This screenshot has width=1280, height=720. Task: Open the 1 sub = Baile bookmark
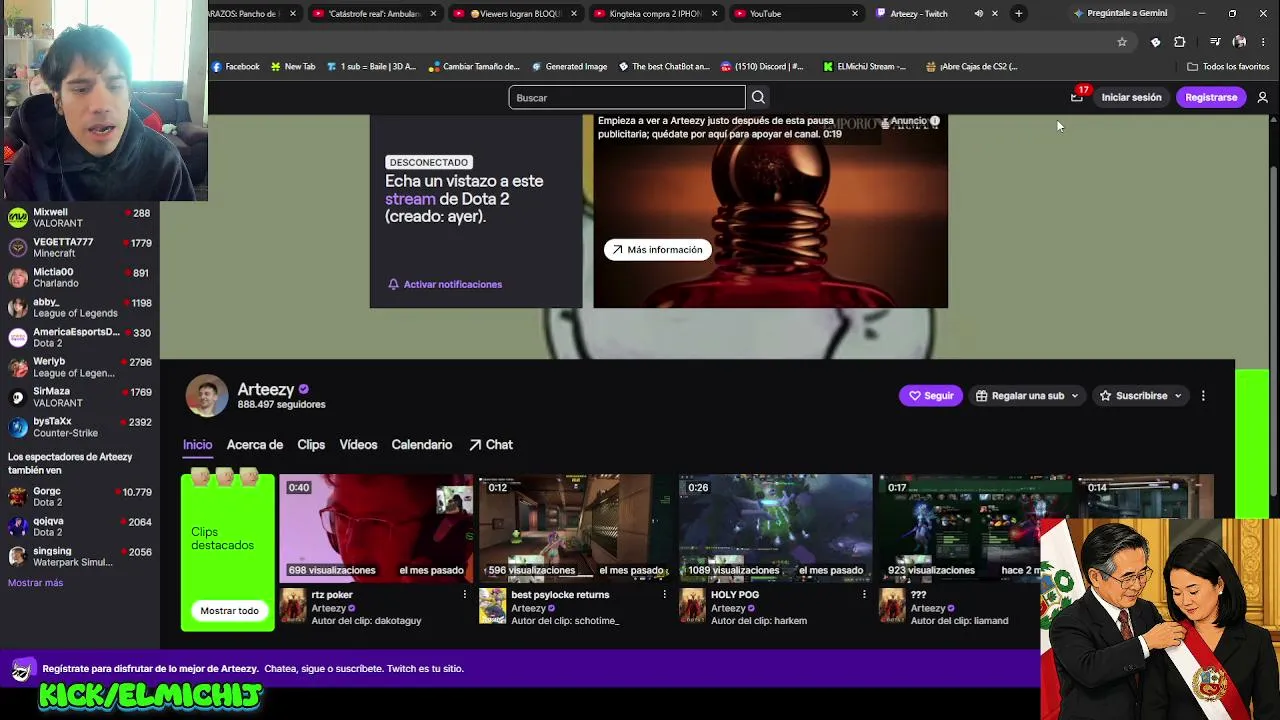pyautogui.click(x=371, y=67)
